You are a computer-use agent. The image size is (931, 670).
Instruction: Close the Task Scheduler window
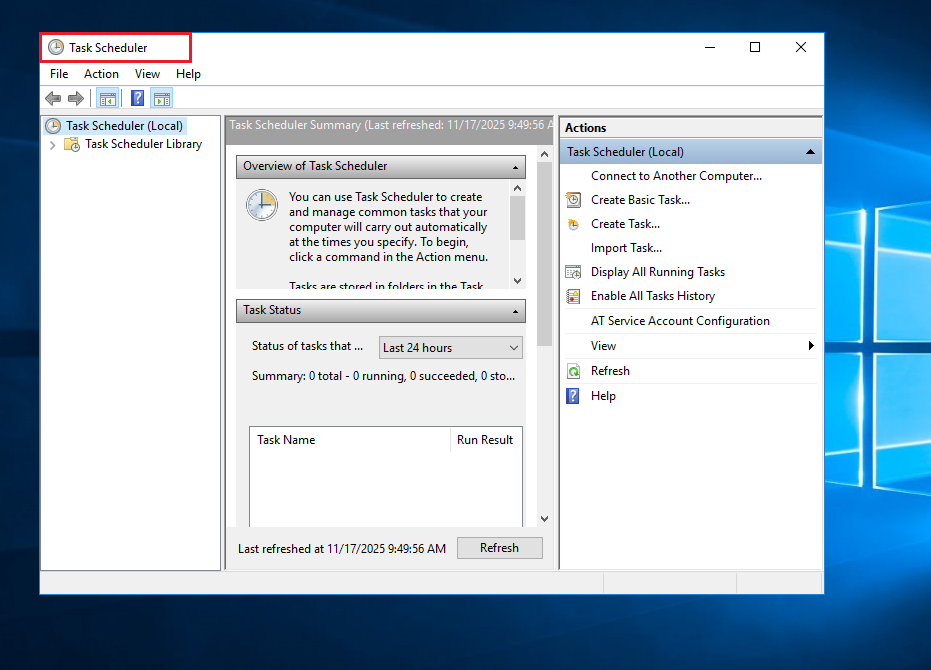click(801, 48)
